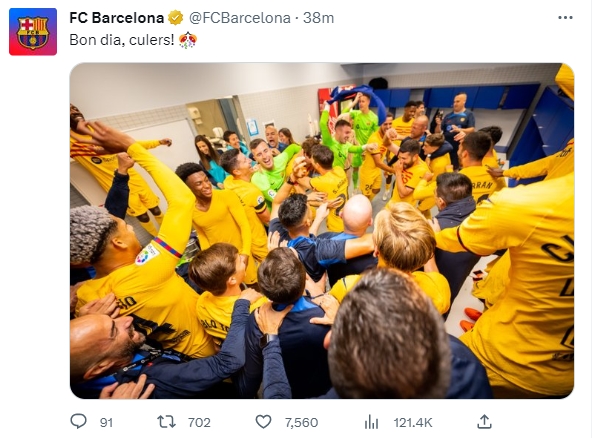This screenshot has height=438, width=592.
Task: Retweet using the repost arrows icon
Action: tap(166, 422)
